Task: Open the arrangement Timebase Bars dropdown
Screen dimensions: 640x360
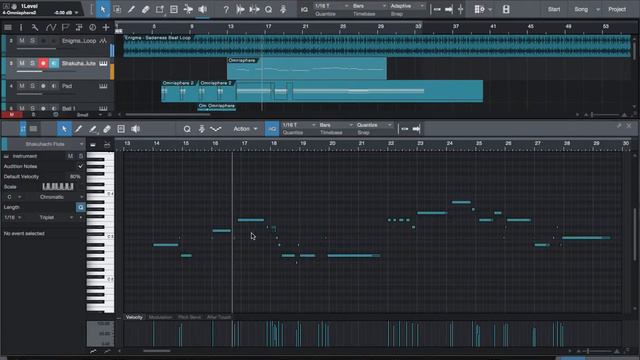Action: click(x=369, y=6)
